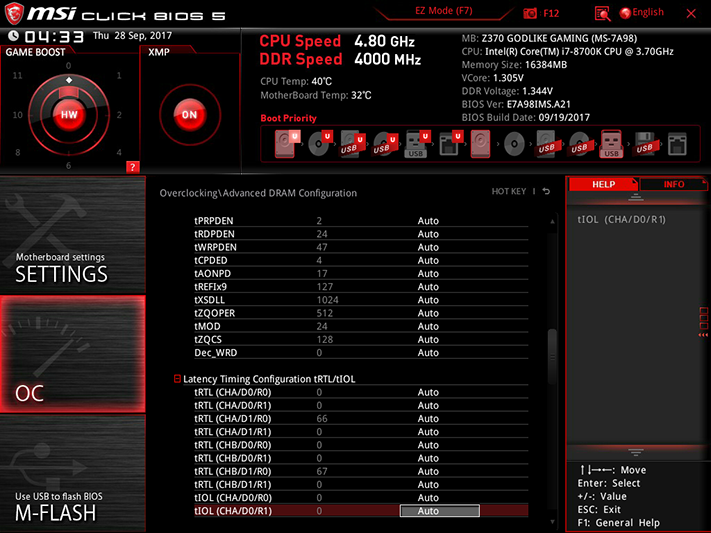Select the non-UEFI USB hard disk icon
The image size is (711, 533).
tap(547, 144)
